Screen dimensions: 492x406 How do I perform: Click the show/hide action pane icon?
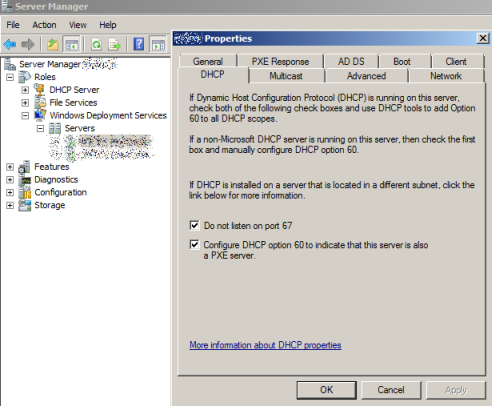[158, 44]
